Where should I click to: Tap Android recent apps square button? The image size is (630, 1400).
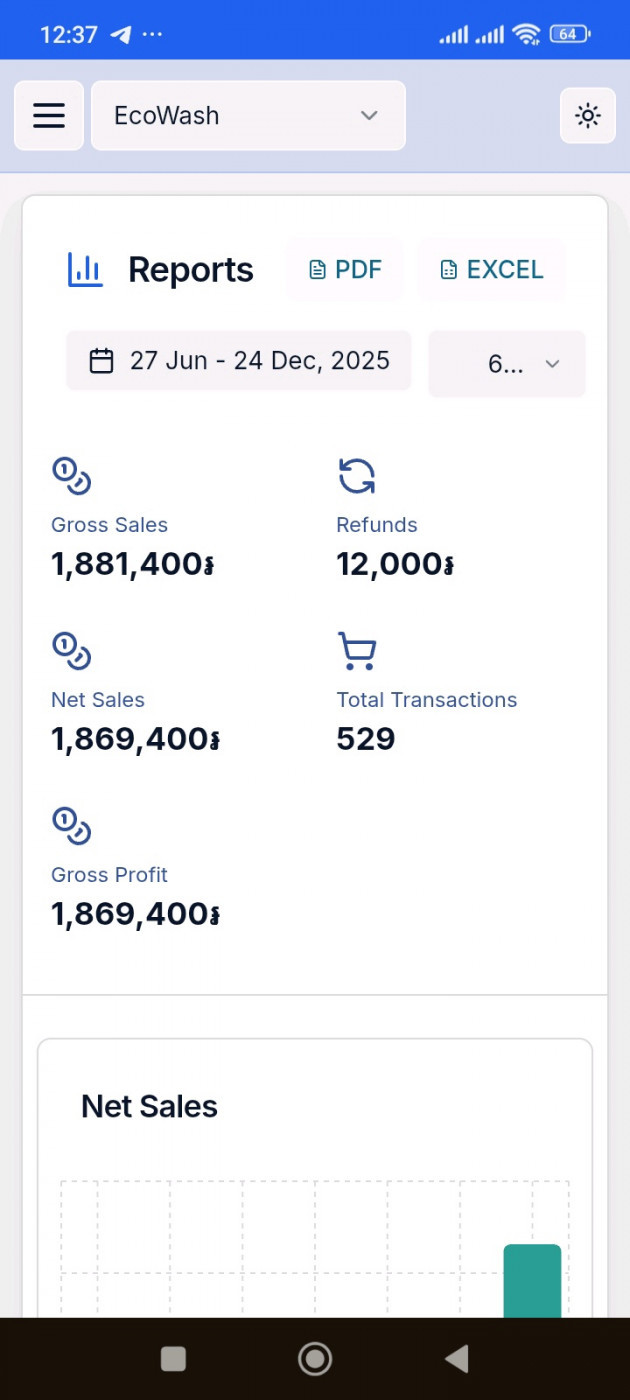point(174,1358)
